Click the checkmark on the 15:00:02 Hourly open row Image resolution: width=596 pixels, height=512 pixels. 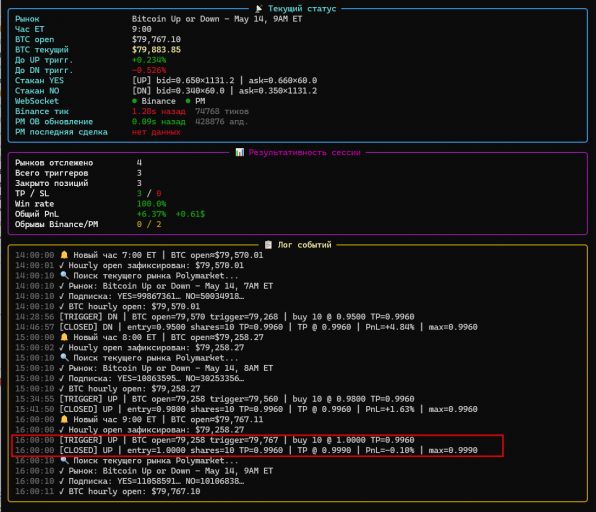[62, 347]
